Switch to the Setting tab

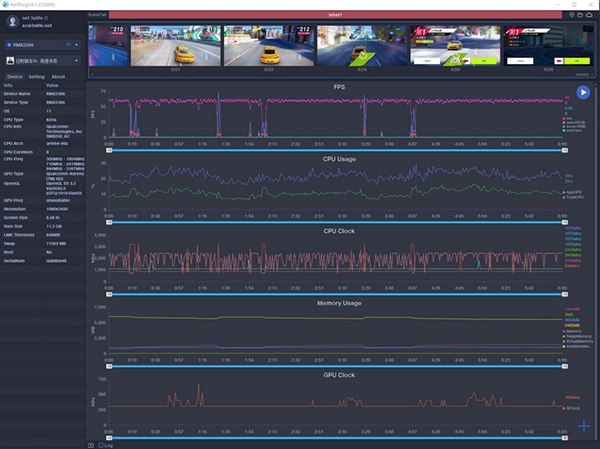pyautogui.click(x=36, y=76)
